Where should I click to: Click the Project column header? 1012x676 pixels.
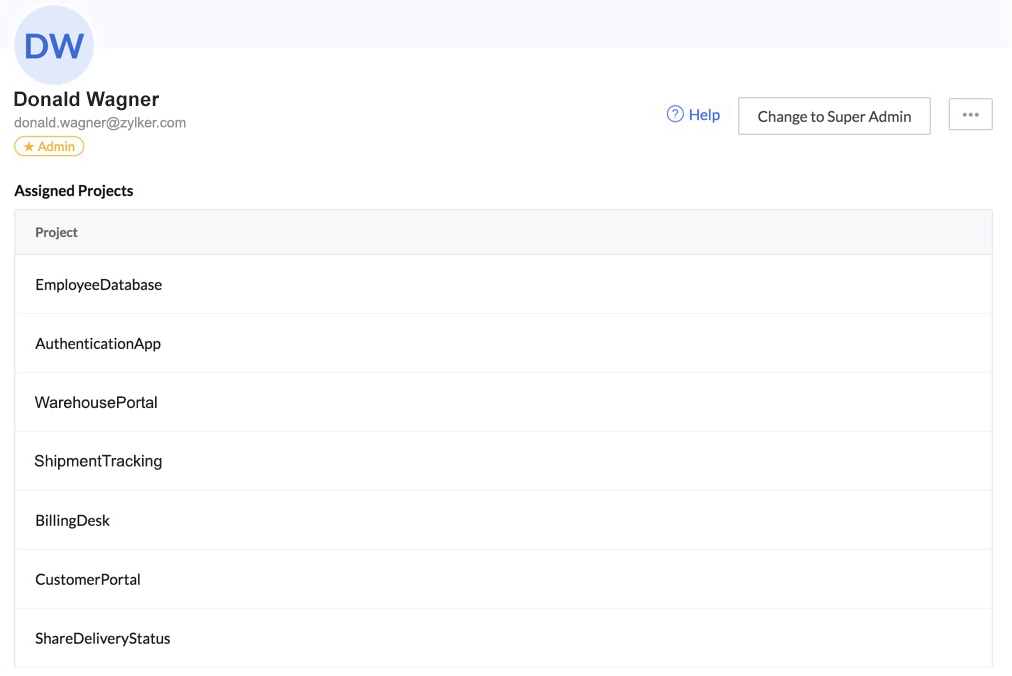point(57,232)
